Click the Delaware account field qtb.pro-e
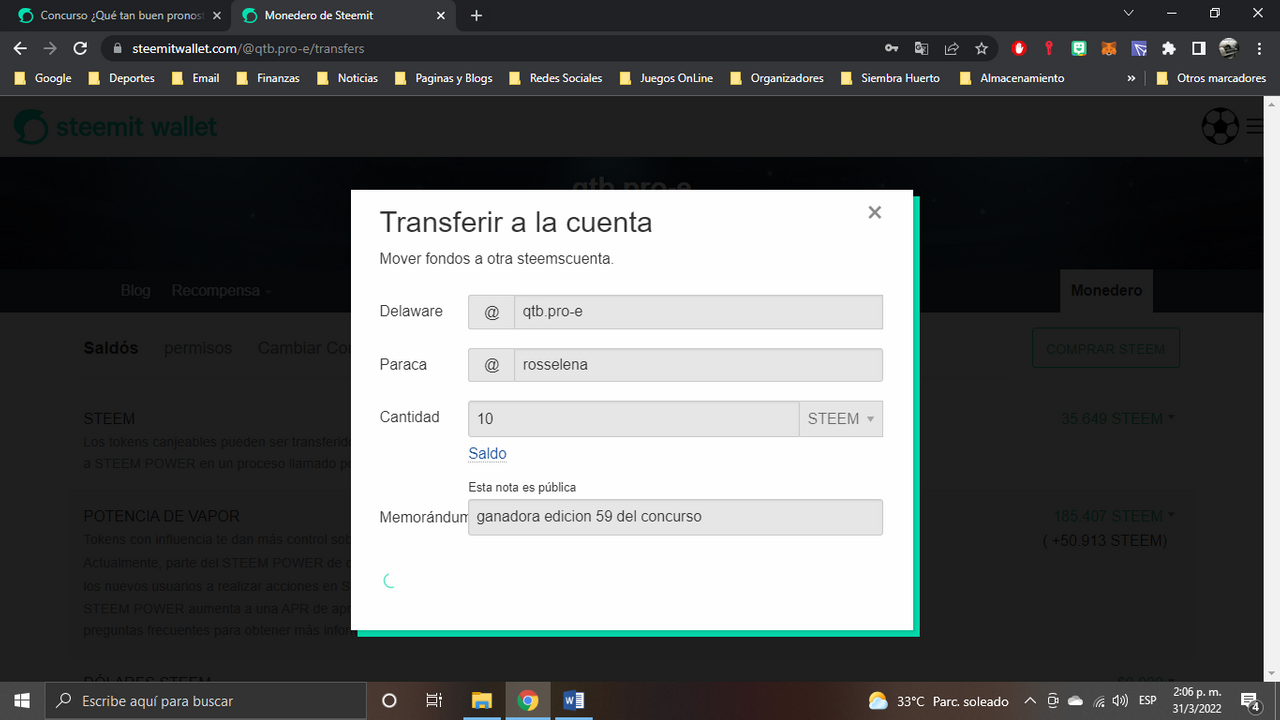Viewport: 1280px width, 720px height. [698, 311]
